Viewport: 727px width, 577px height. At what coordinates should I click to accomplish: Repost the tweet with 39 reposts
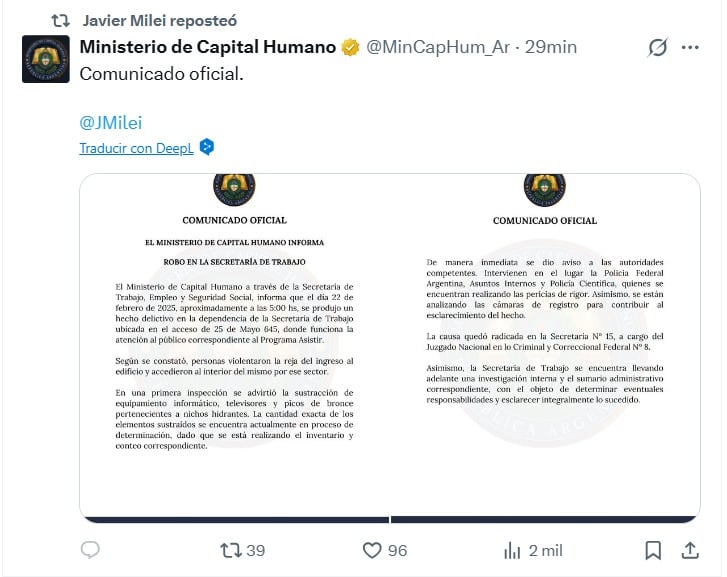(231, 550)
